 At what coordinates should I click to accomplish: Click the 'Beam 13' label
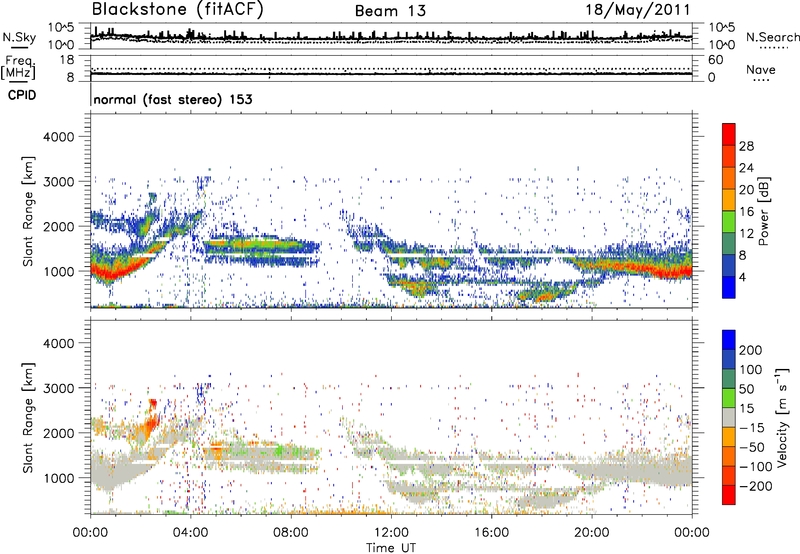click(390, 11)
